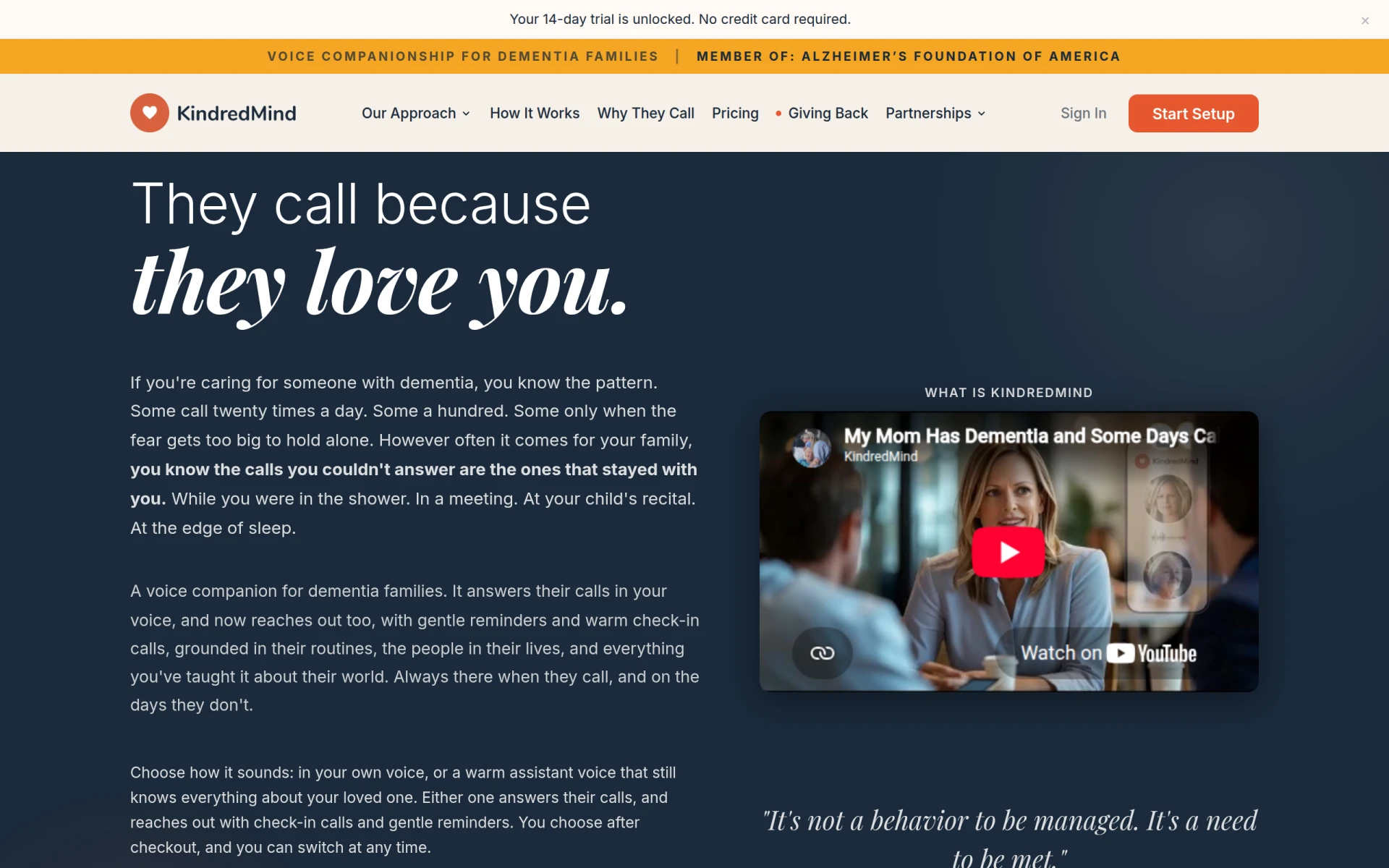The image size is (1389, 868).
Task: Expand the Our Approach dropdown chevron
Action: pyautogui.click(x=467, y=114)
